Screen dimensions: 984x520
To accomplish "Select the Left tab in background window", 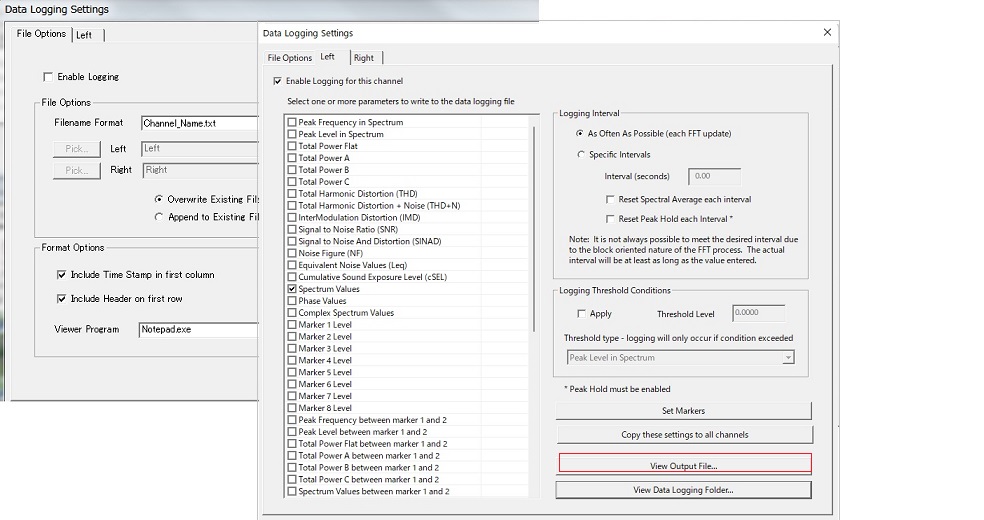I will point(84,35).
